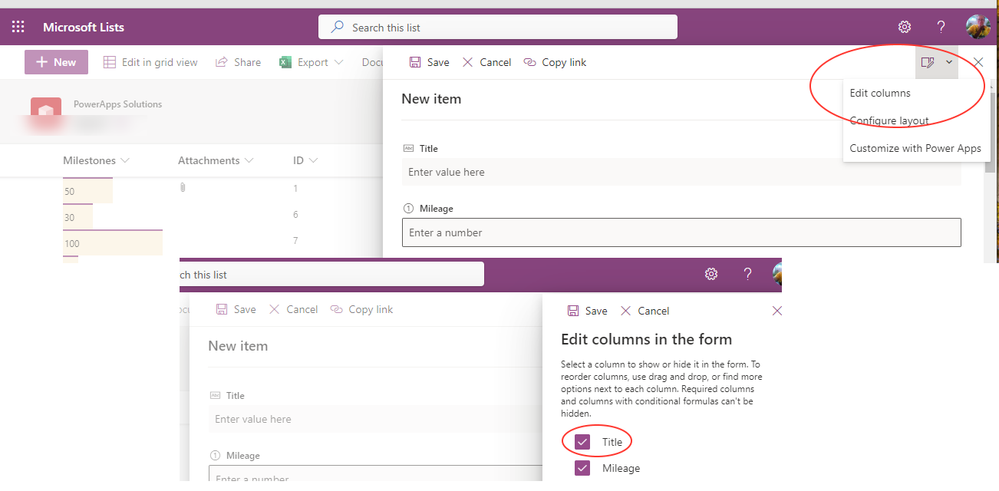Click the search box in lower screenshot
The height and width of the screenshot is (491, 999).
(x=331, y=274)
